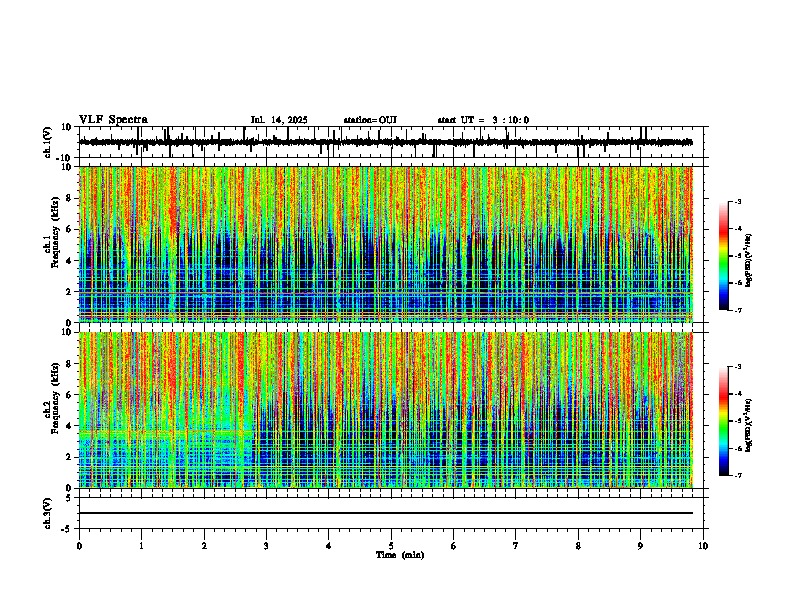Select the date 'Jul. 14, 2025'
This screenshot has height=612, width=792.
pos(279,120)
